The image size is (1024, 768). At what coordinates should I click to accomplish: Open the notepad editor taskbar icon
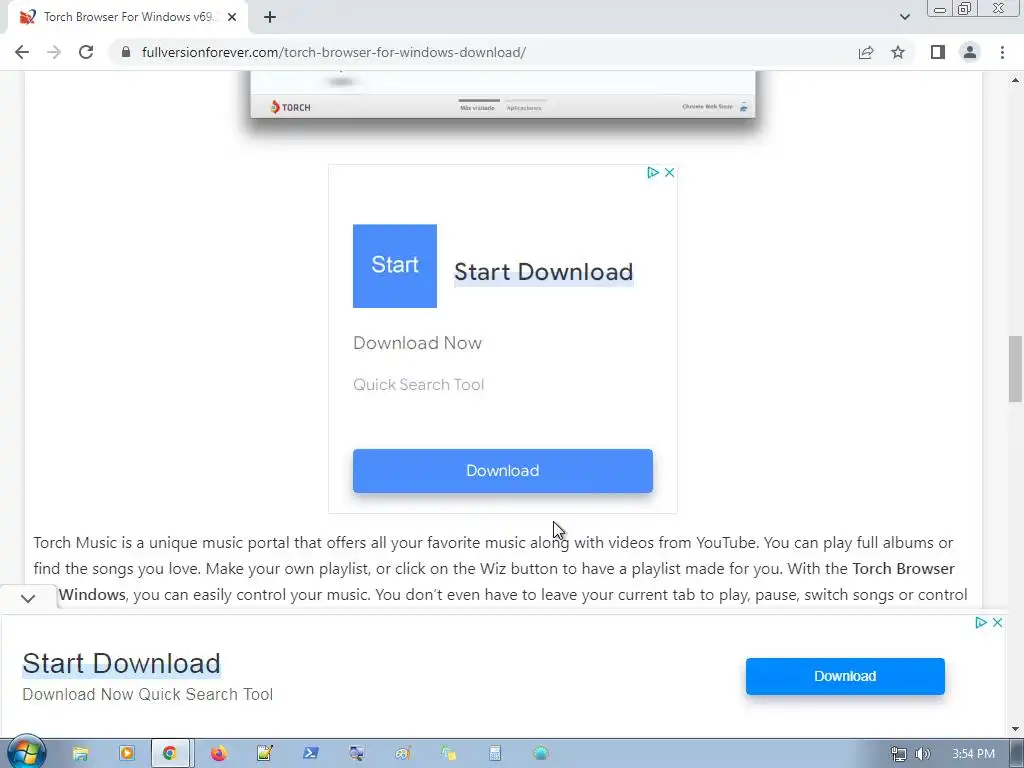point(264,754)
